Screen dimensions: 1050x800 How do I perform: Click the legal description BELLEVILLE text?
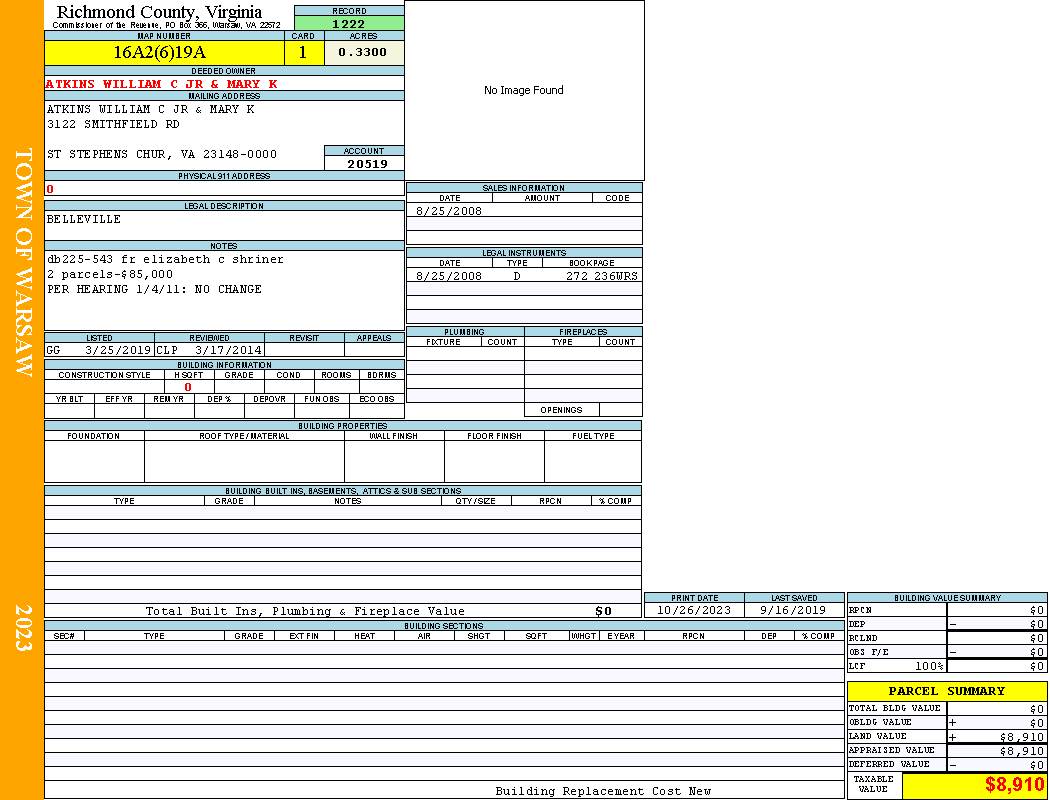tap(84, 219)
